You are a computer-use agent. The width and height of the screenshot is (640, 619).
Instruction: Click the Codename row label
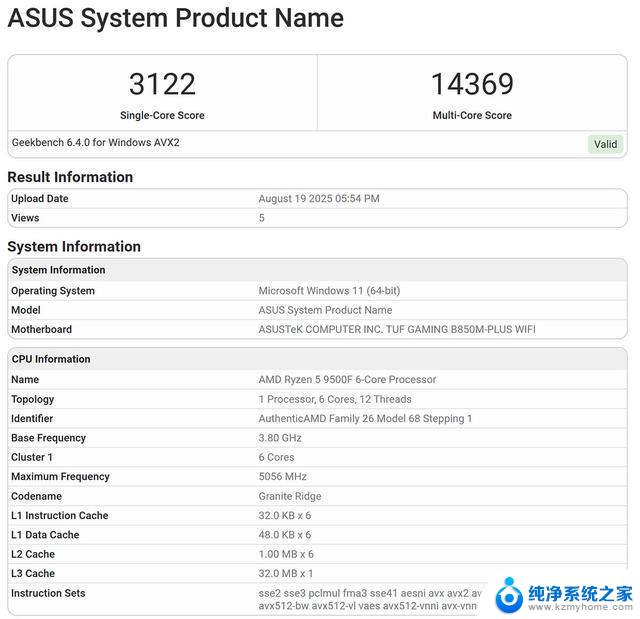tap(37, 496)
